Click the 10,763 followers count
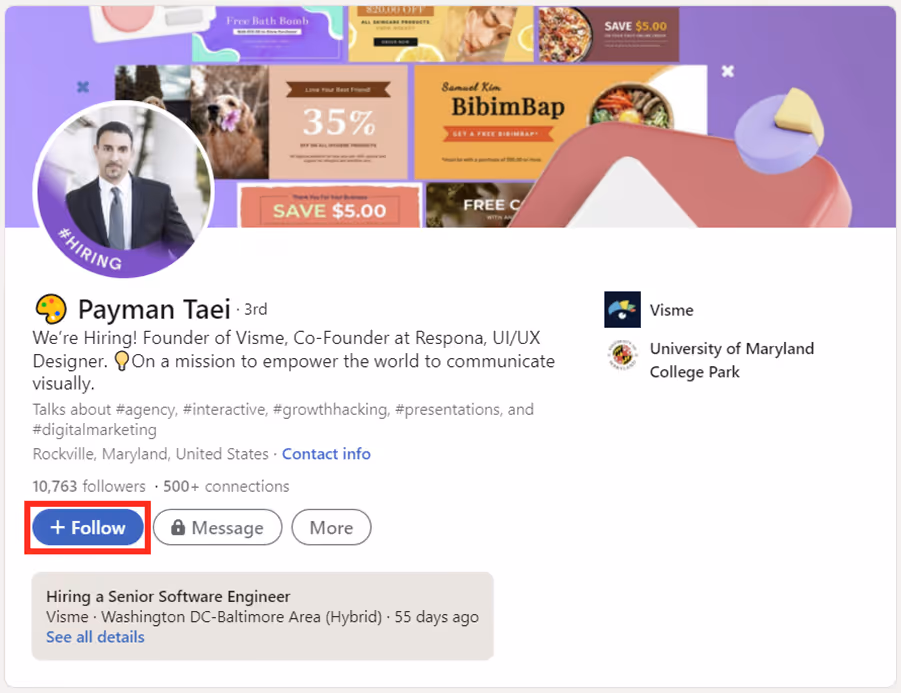901x693 pixels. [x=88, y=486]
